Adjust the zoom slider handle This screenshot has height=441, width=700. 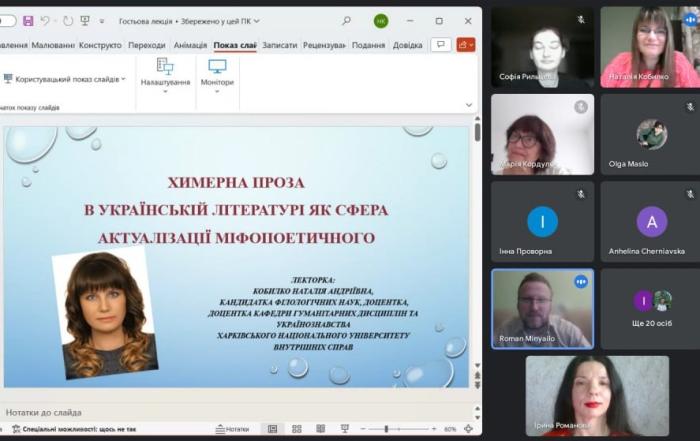click(x=386, y=429)
